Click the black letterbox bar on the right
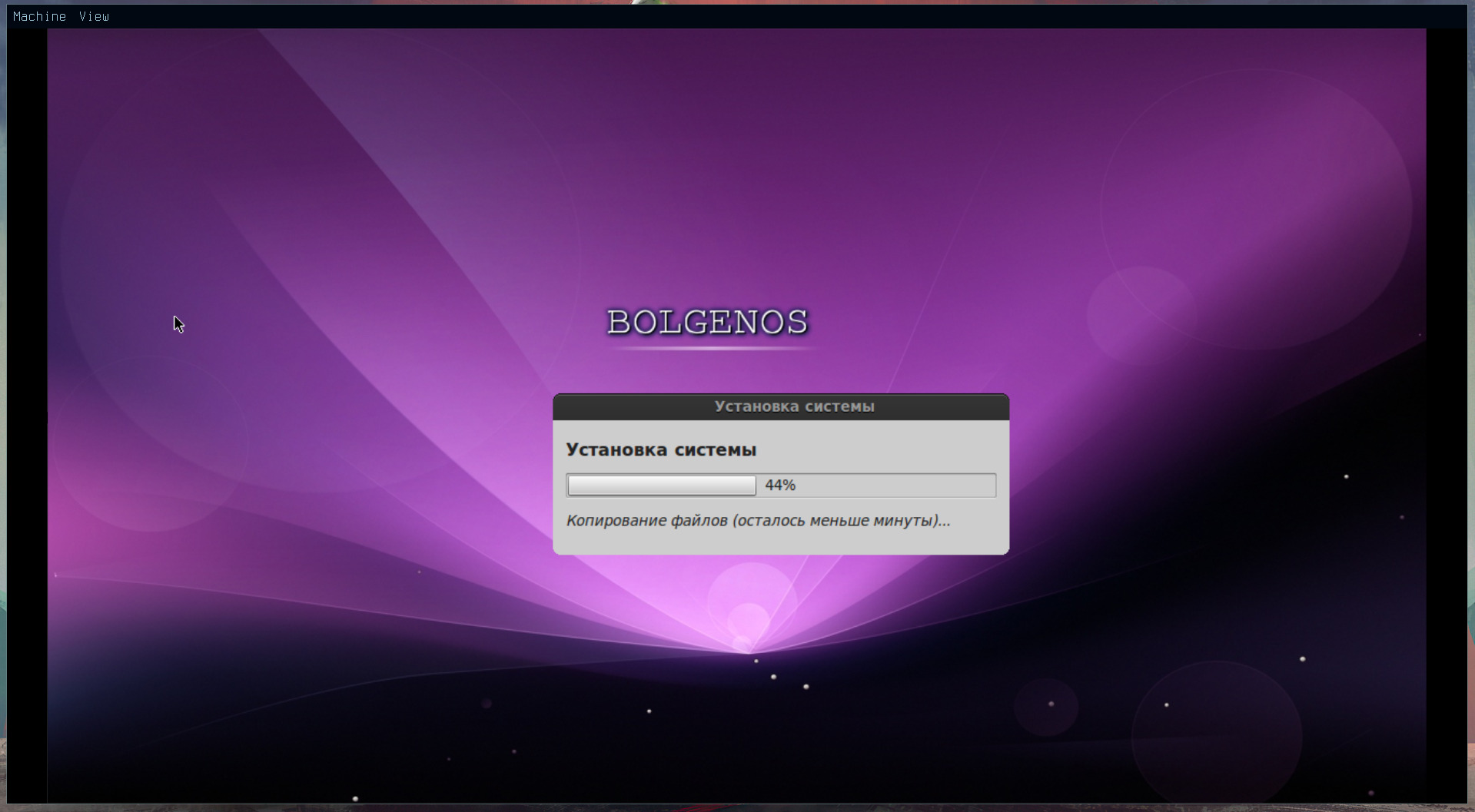 tap(1446, 415)
